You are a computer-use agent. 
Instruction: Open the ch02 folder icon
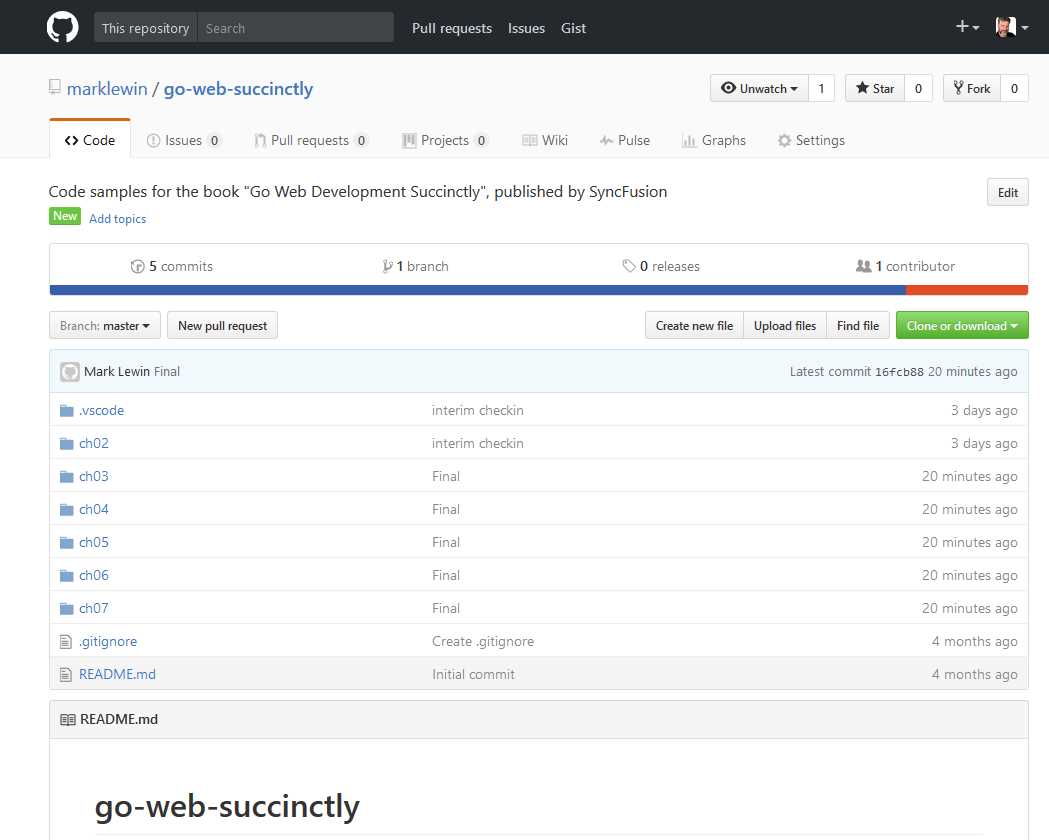click(66, 443)
